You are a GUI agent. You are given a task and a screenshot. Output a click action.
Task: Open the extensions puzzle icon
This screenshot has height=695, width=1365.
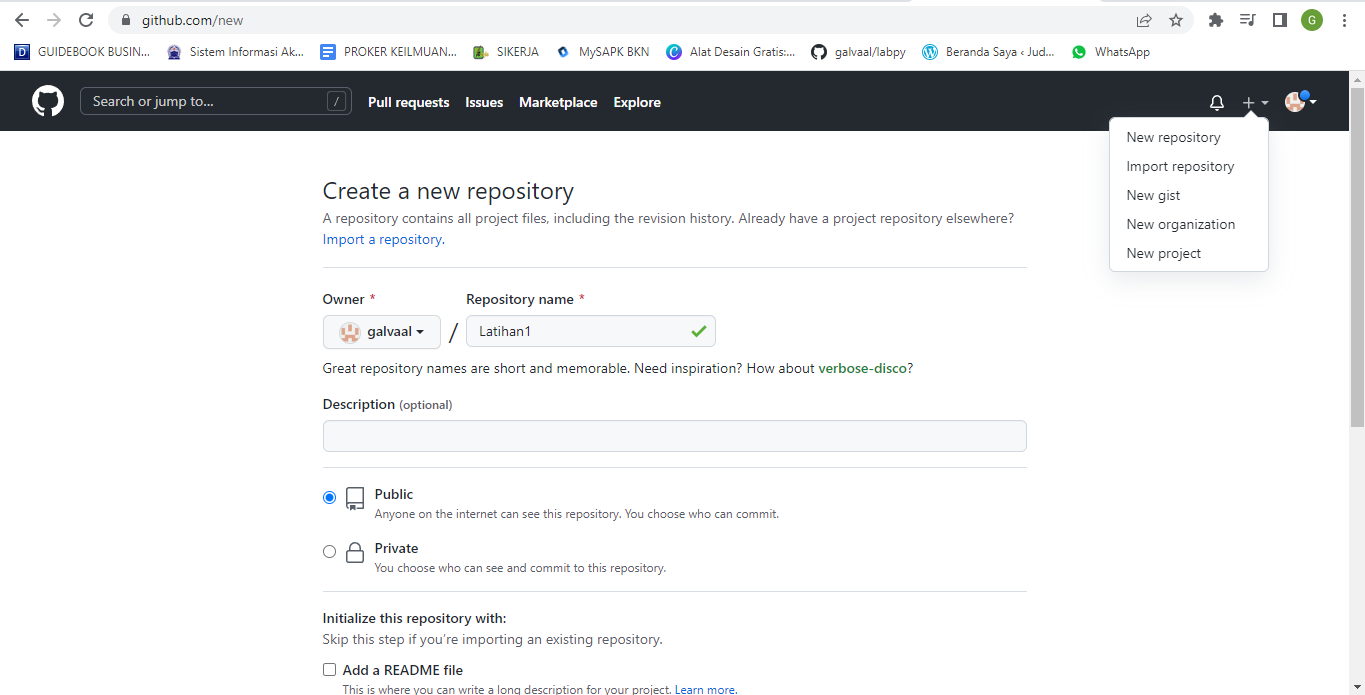click(1215, 19)
